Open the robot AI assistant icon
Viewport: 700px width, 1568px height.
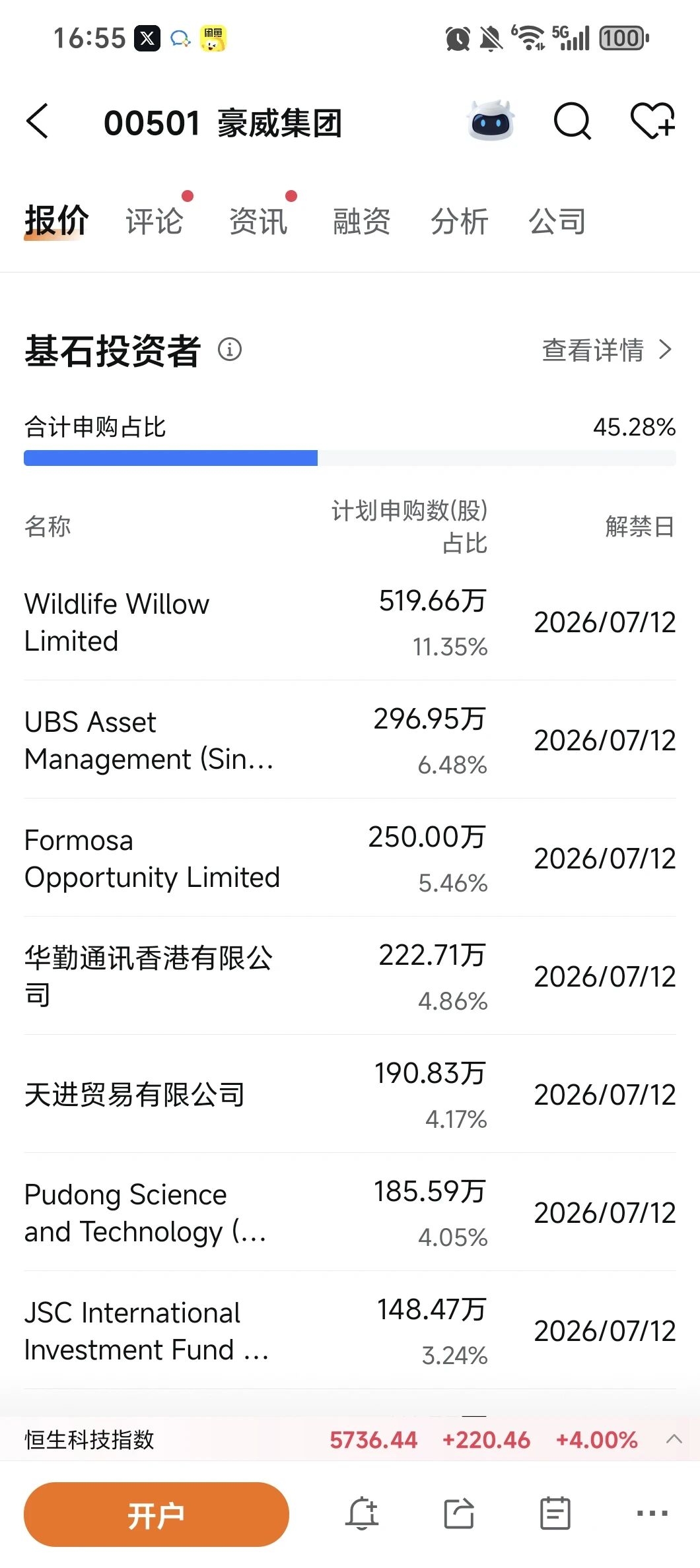pos(491,121)
